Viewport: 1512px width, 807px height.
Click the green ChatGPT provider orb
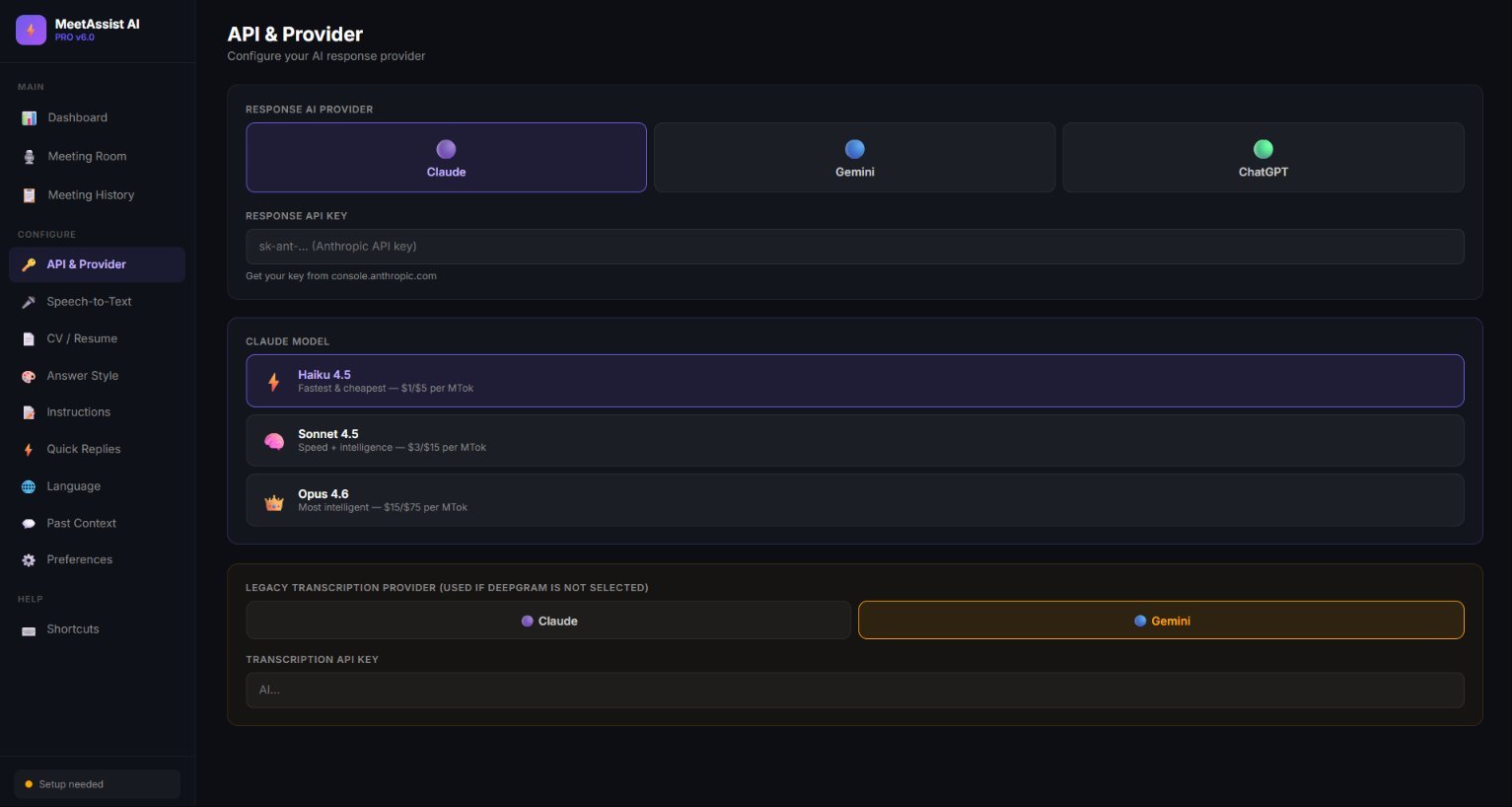1263,149
